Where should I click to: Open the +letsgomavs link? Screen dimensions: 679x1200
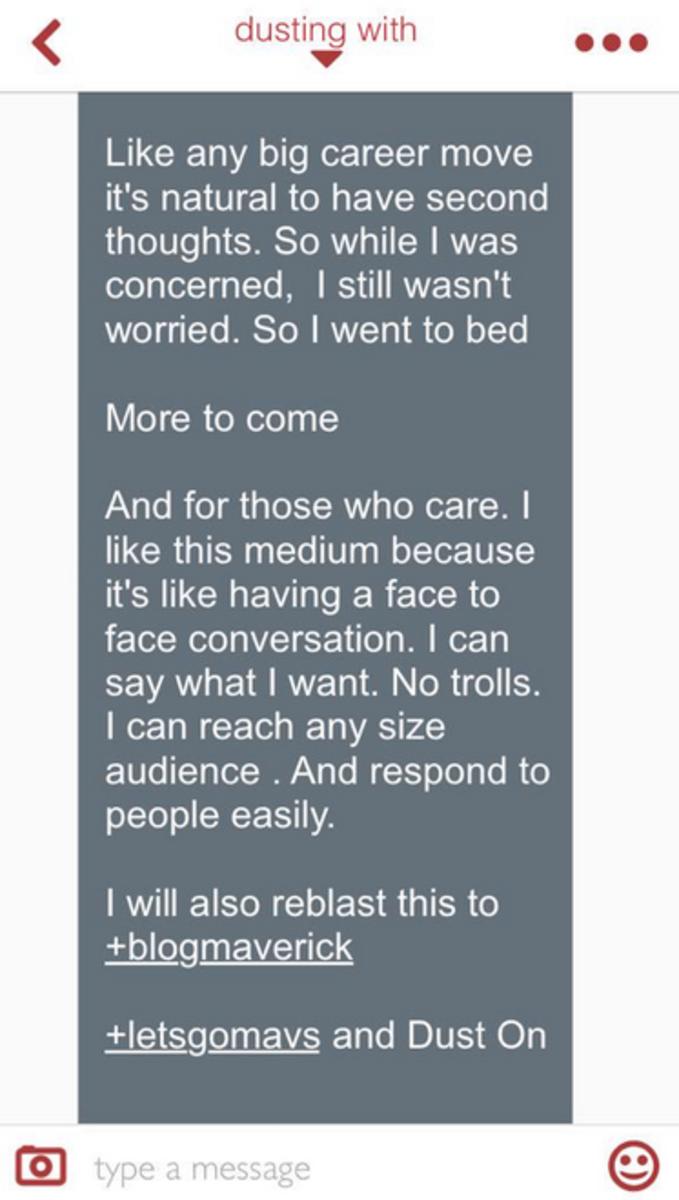click(x=212, y=1035)
